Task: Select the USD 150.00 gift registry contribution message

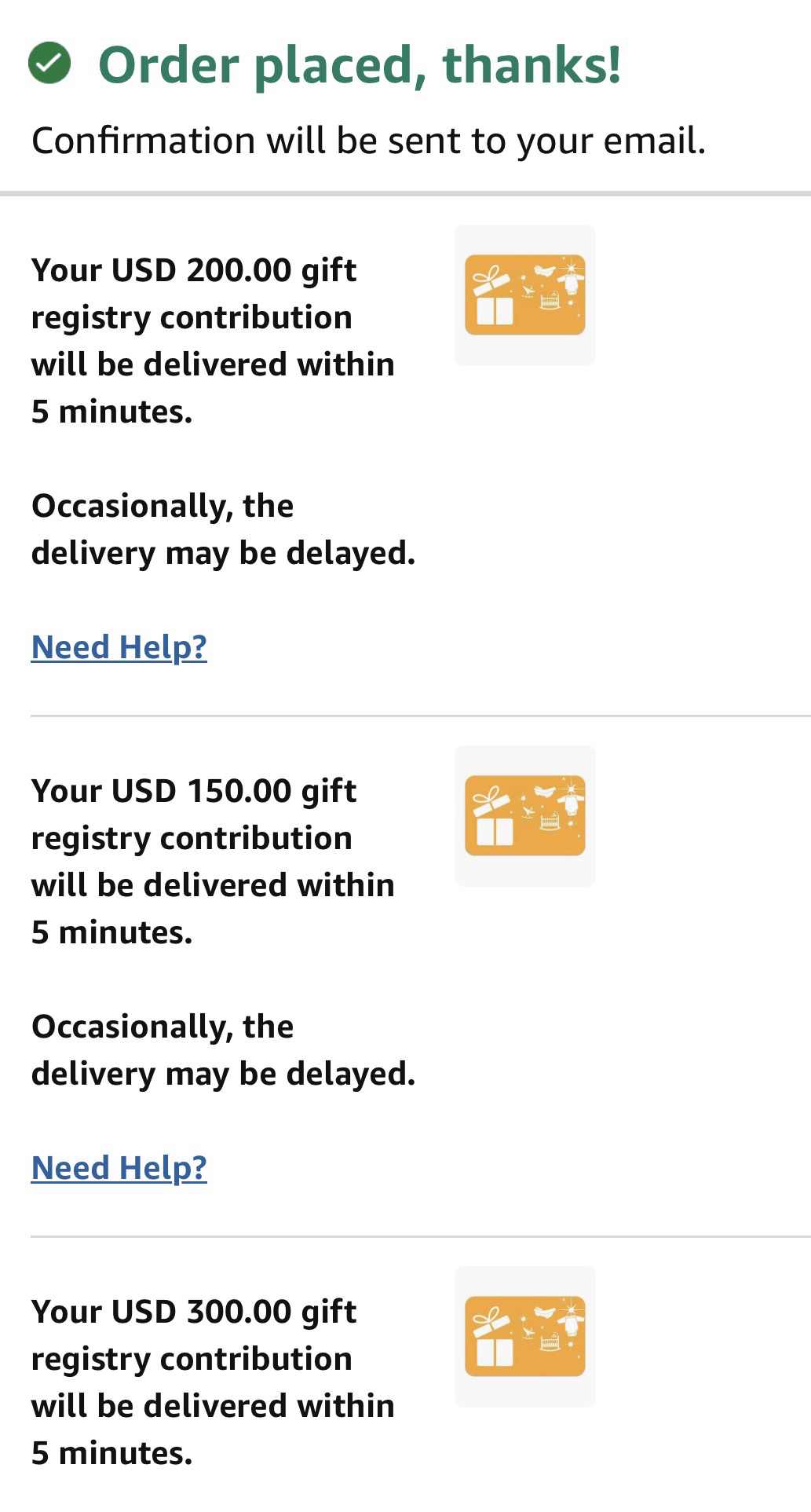Action: [x=213, y=862]
